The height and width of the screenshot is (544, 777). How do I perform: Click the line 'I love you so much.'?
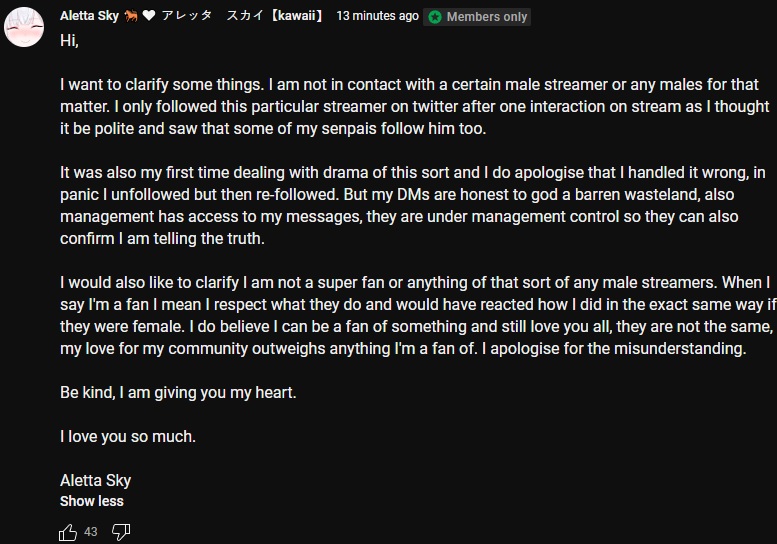(x=128, y=436)
